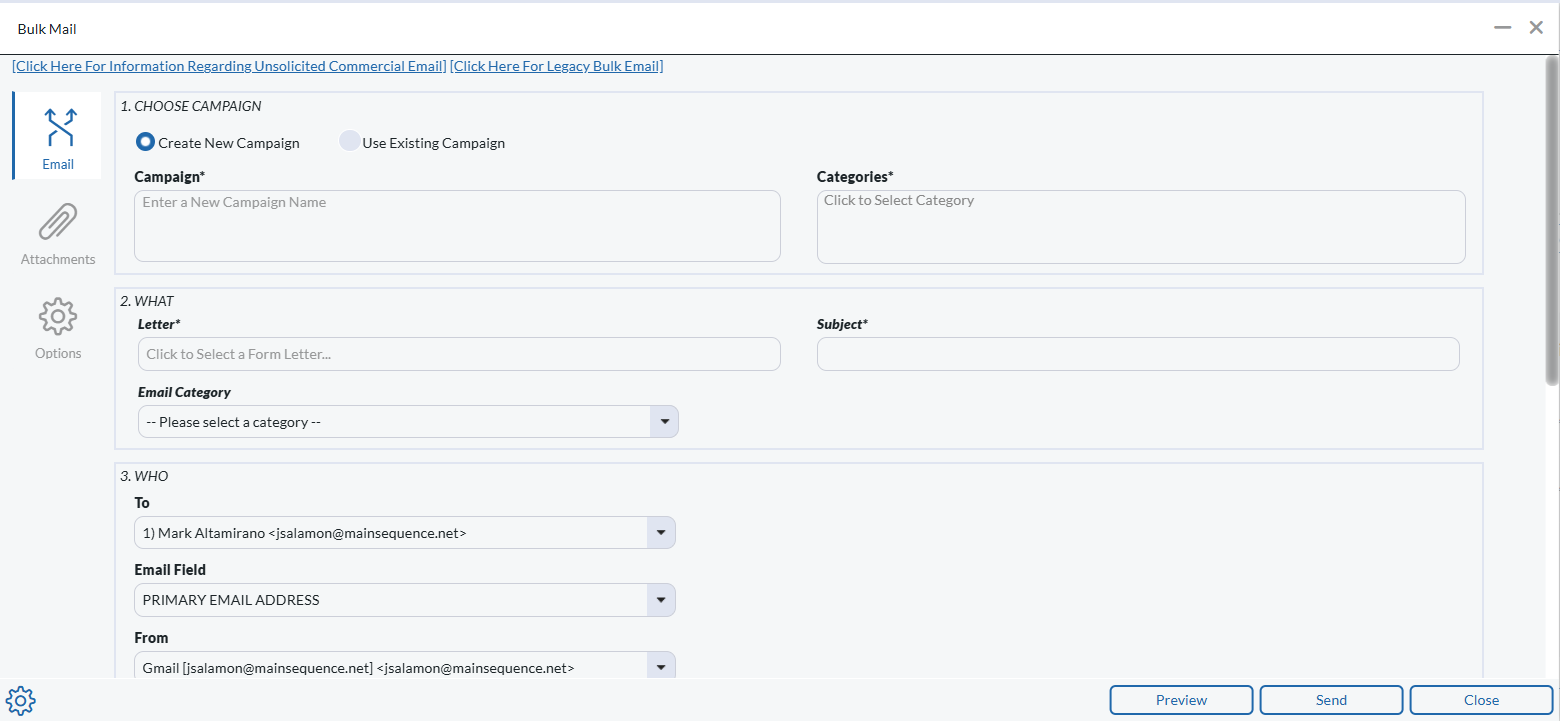Open the To recipient dropdown arrow
Viewport: 1560px width, 721px height.
[661, 533]
